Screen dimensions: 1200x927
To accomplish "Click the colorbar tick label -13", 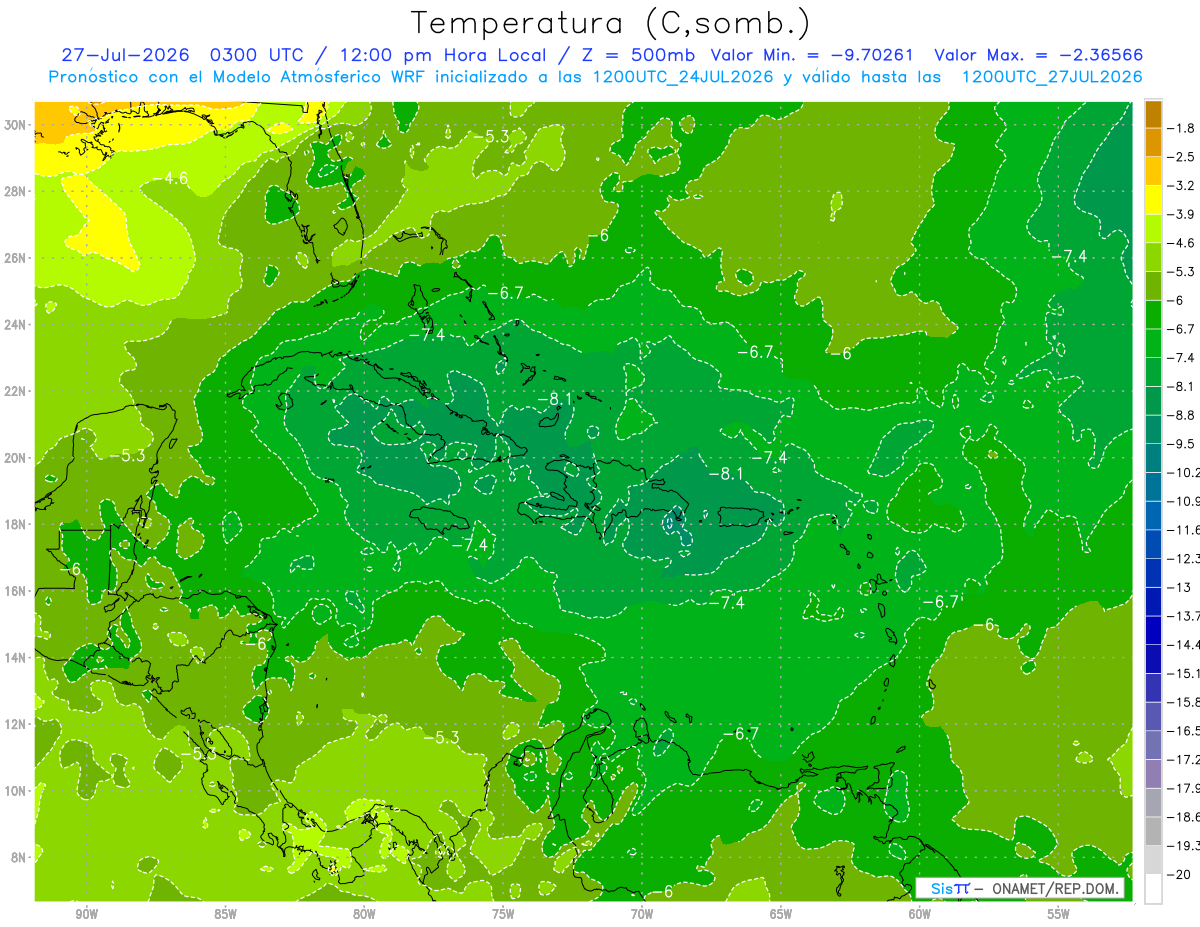I will (x=1178, y=587).
